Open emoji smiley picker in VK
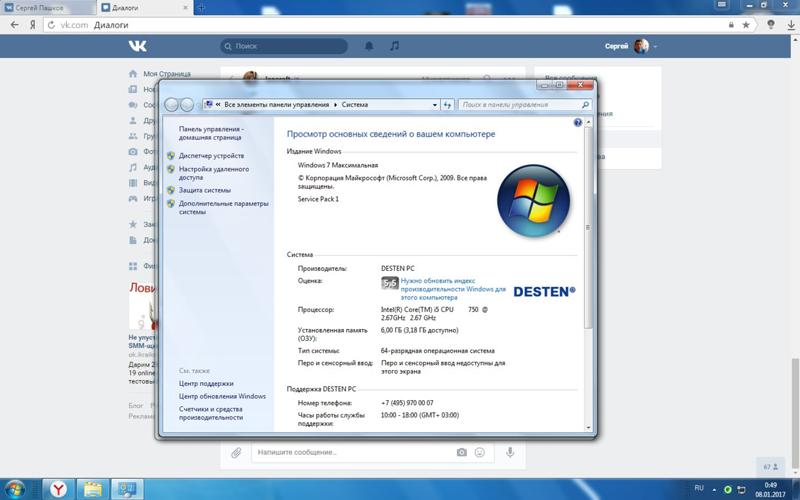This screenshot has height=500, width=800. click(x=480, y=452)
